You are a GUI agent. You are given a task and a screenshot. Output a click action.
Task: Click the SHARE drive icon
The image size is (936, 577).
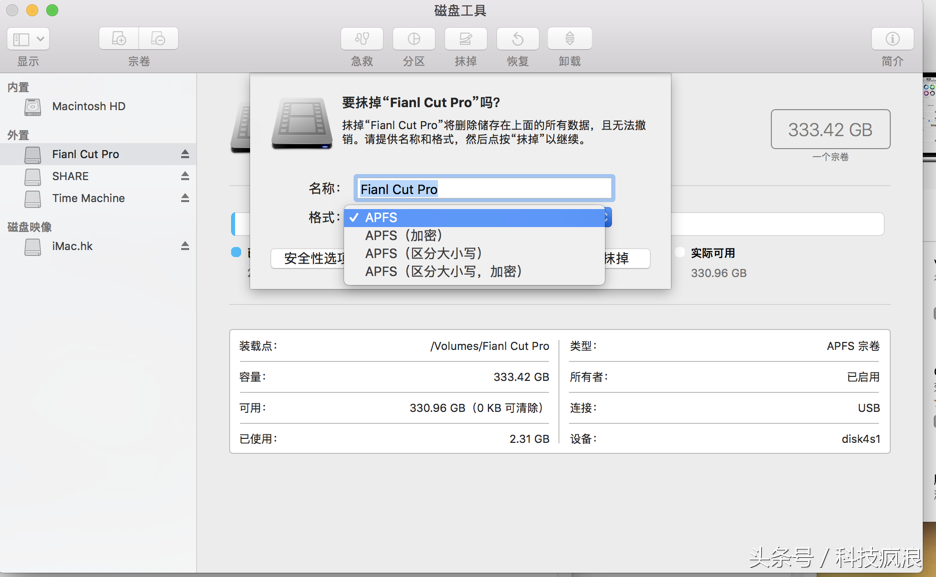coord(33,177)
